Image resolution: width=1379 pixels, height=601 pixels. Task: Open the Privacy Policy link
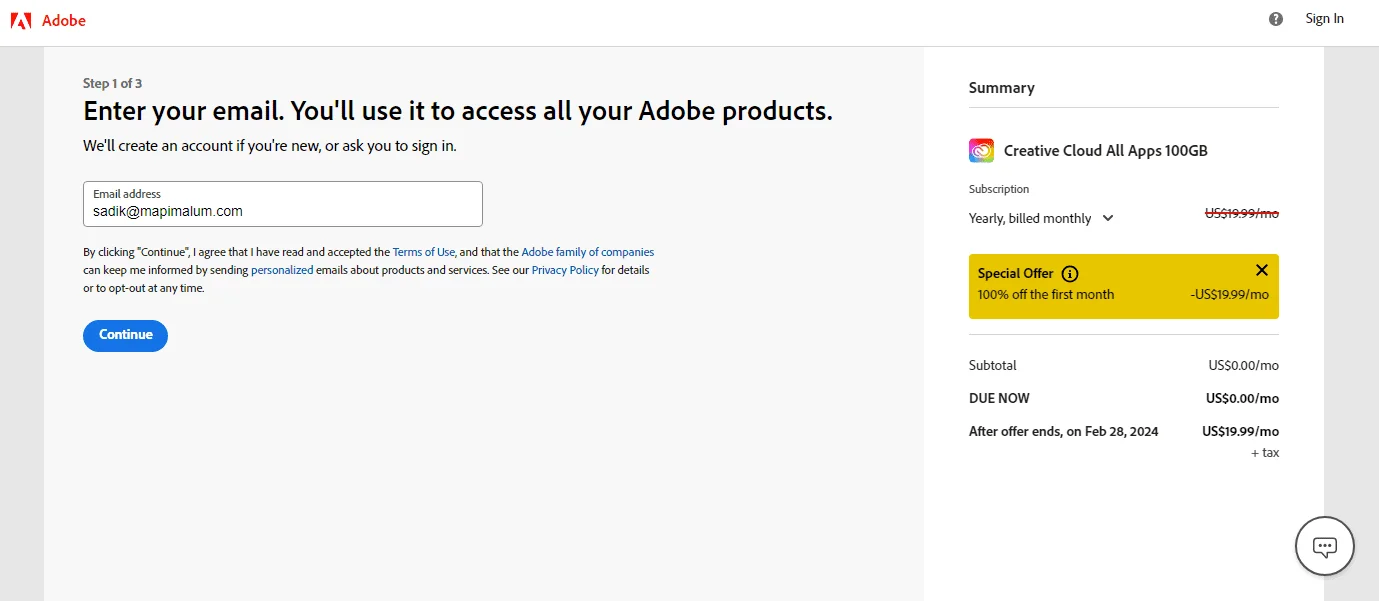pyautogui.click(x=565, y=270)
